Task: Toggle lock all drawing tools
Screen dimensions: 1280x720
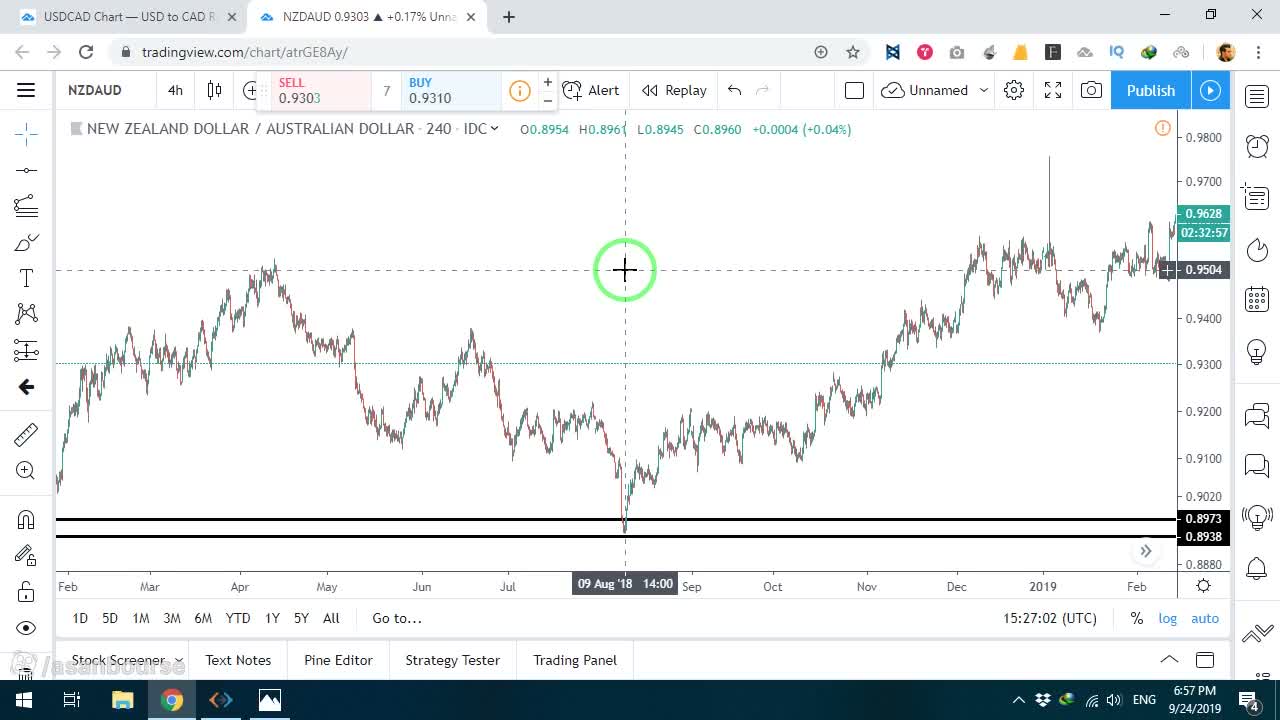Action: click(x=26, y=592)
